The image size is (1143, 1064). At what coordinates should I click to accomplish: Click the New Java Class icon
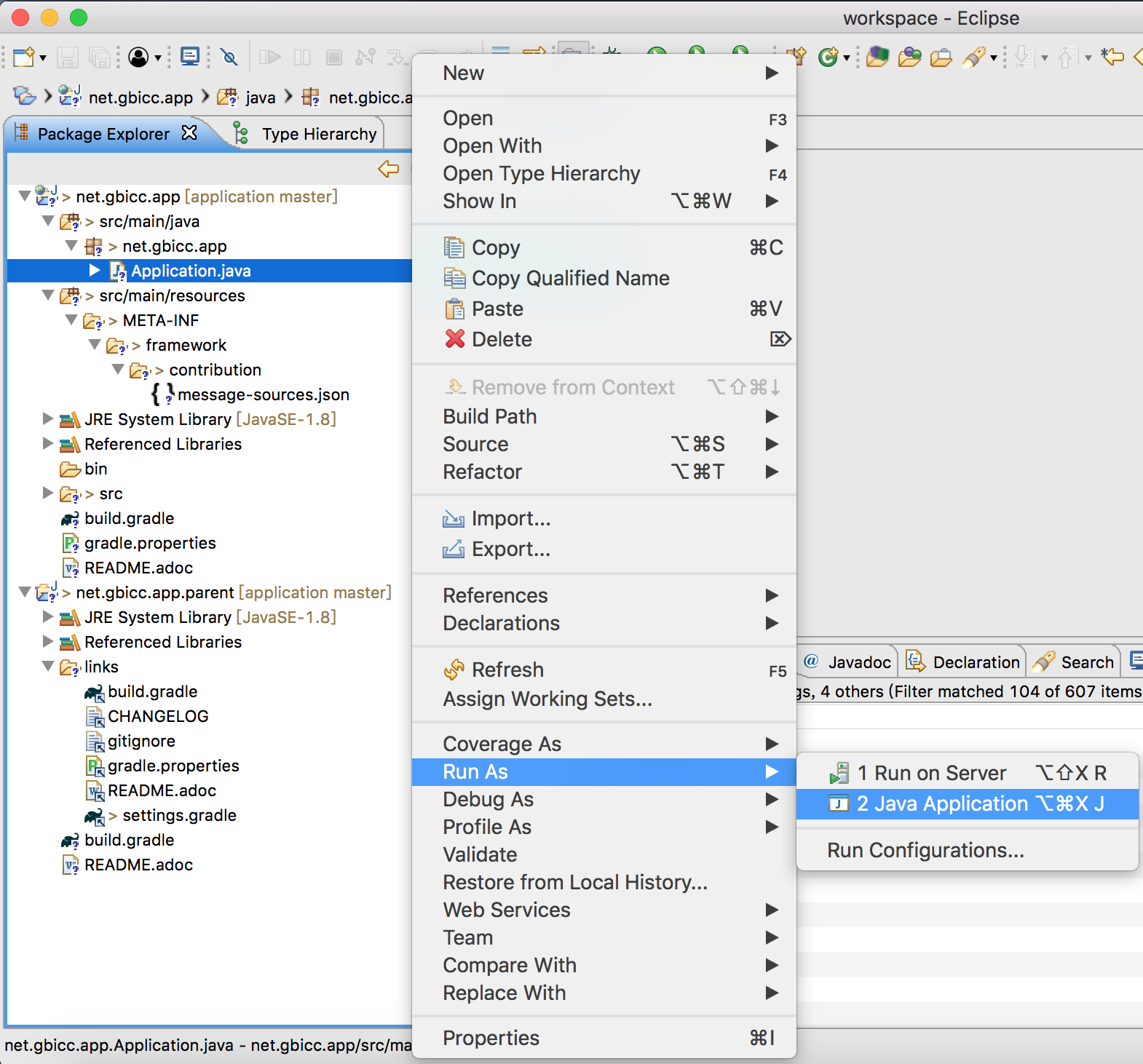[828, 57]
